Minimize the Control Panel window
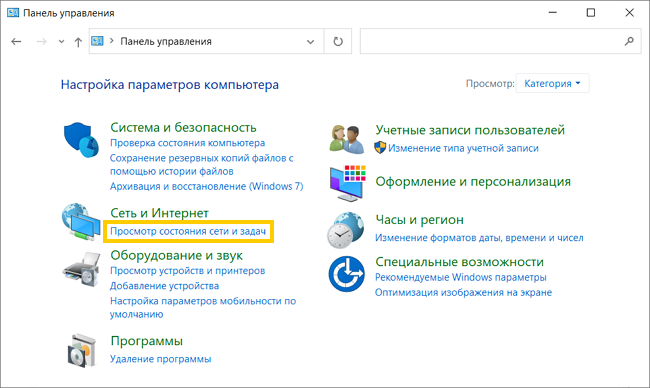Image resolution: width=650 pixels, height=388 pixels. (x=553, y=13)
